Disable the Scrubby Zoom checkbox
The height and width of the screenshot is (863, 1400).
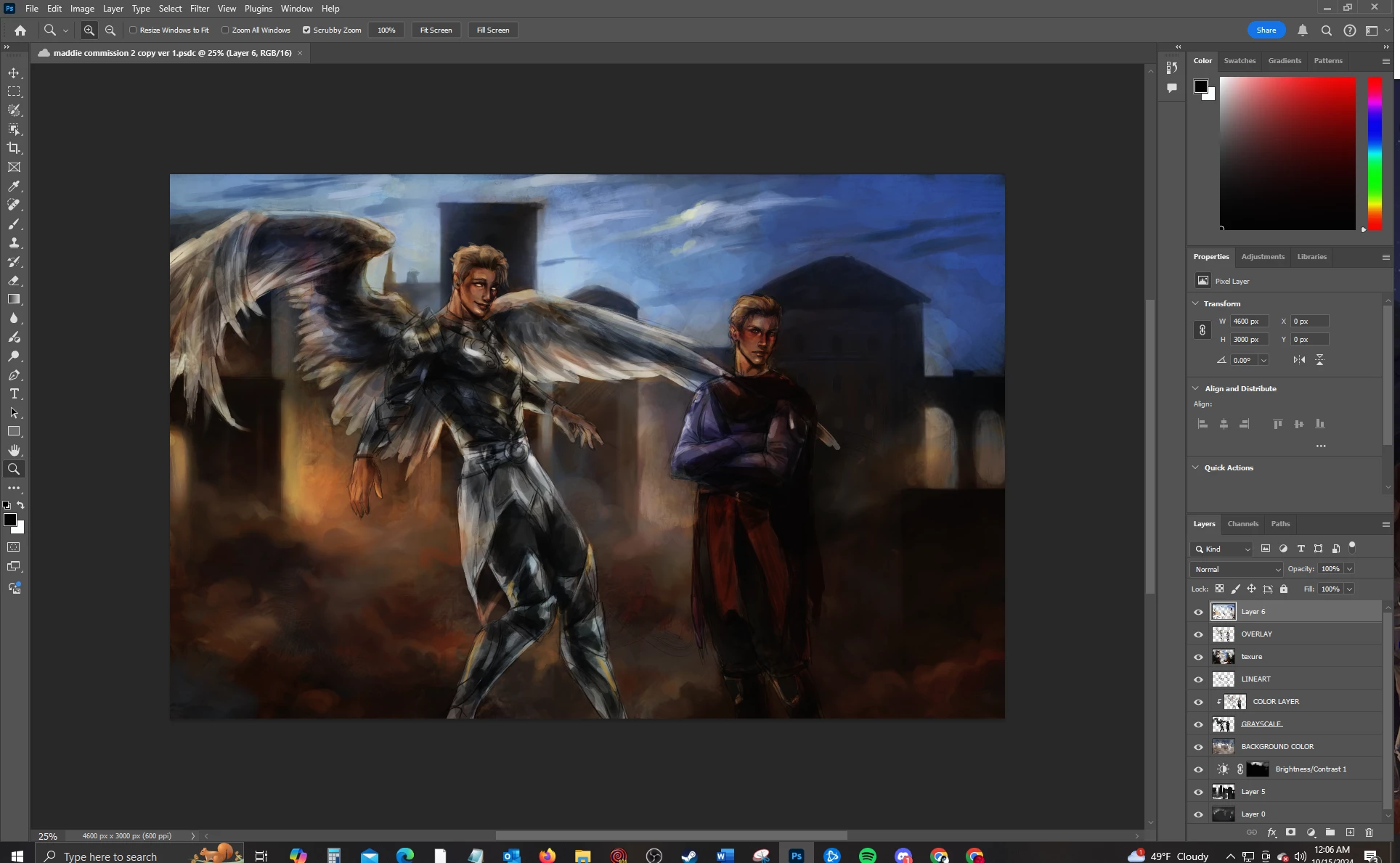coord(306,30)
